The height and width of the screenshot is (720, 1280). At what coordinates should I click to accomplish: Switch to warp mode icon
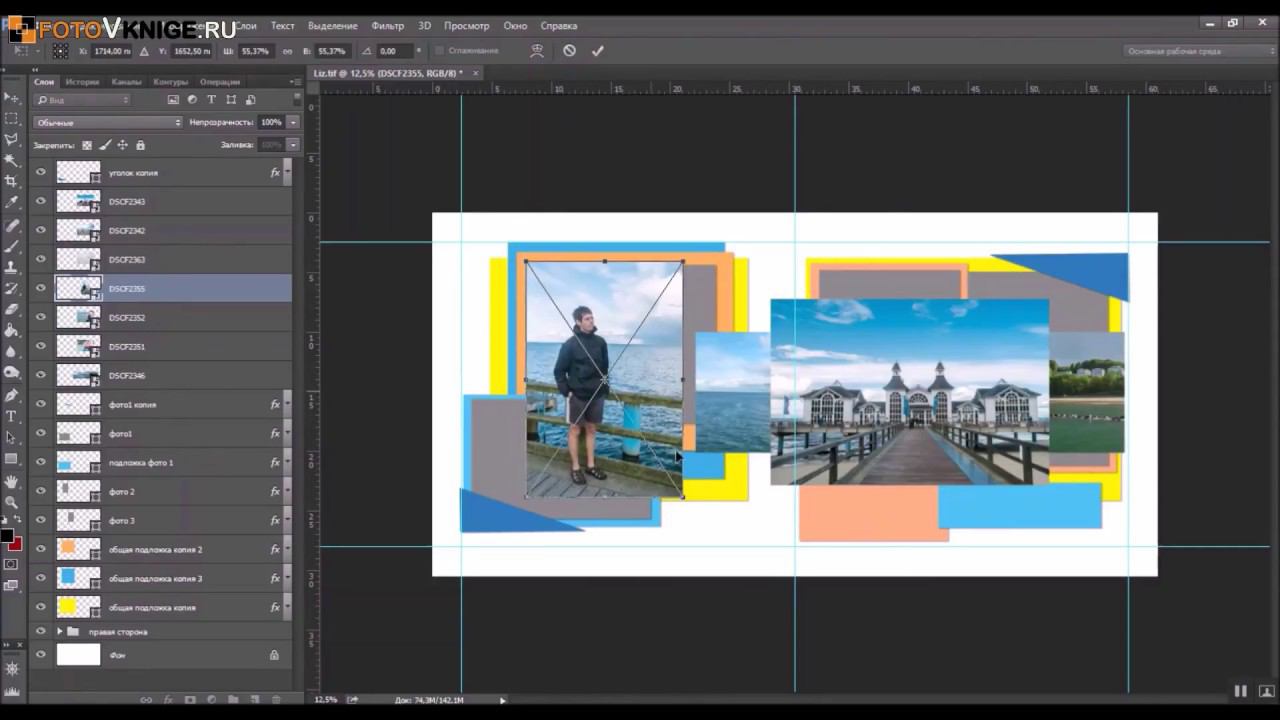click(537, 51)
